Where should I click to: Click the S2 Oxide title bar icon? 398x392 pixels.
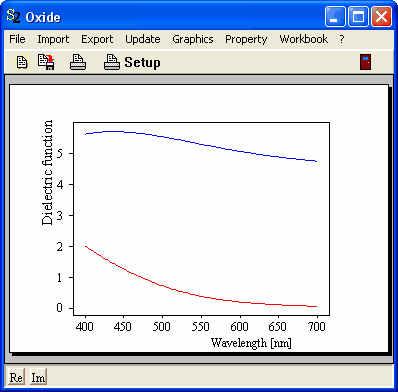click(x=13, y=16)
